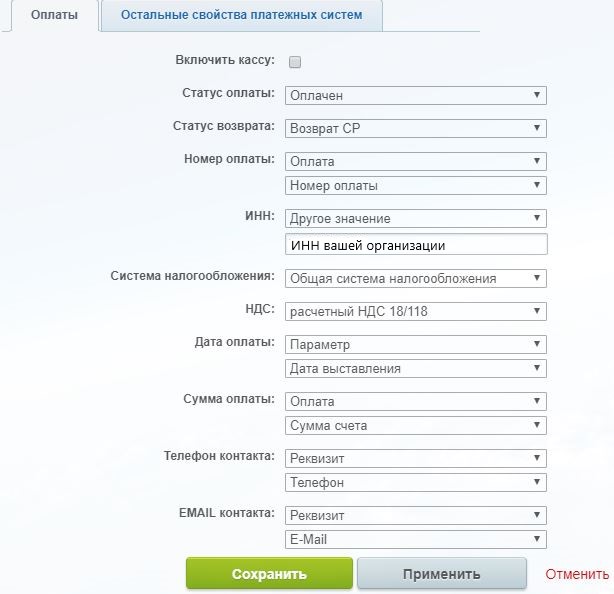Open the "Дата выставления" dropdown
614x594 pixels.
pos(416,368)
